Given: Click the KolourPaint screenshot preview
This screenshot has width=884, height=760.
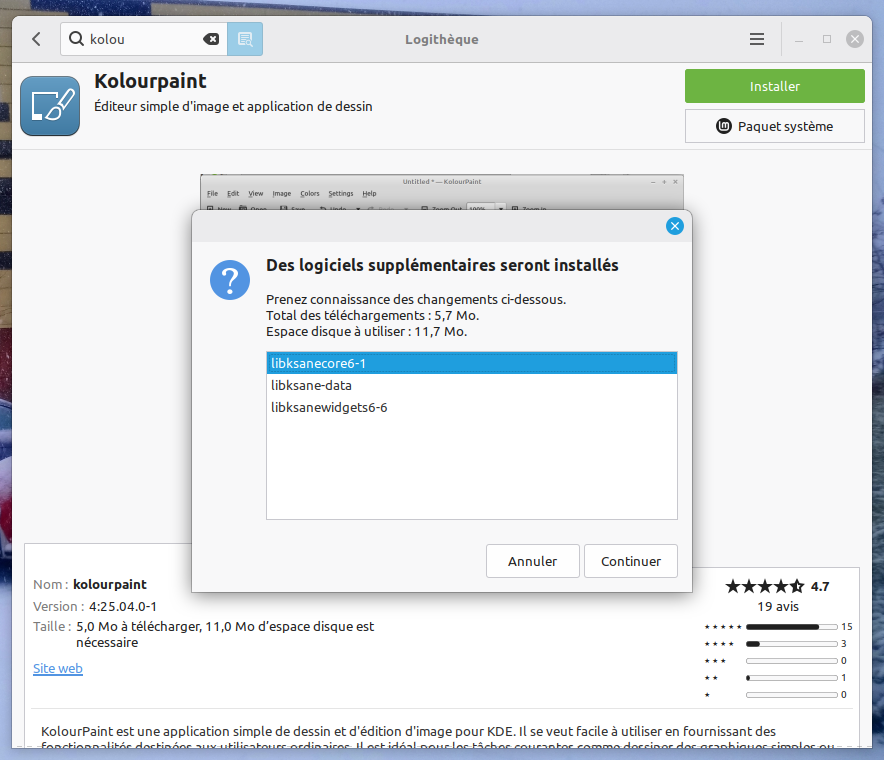Looking at the screenshot, I should tap(441, 192).
